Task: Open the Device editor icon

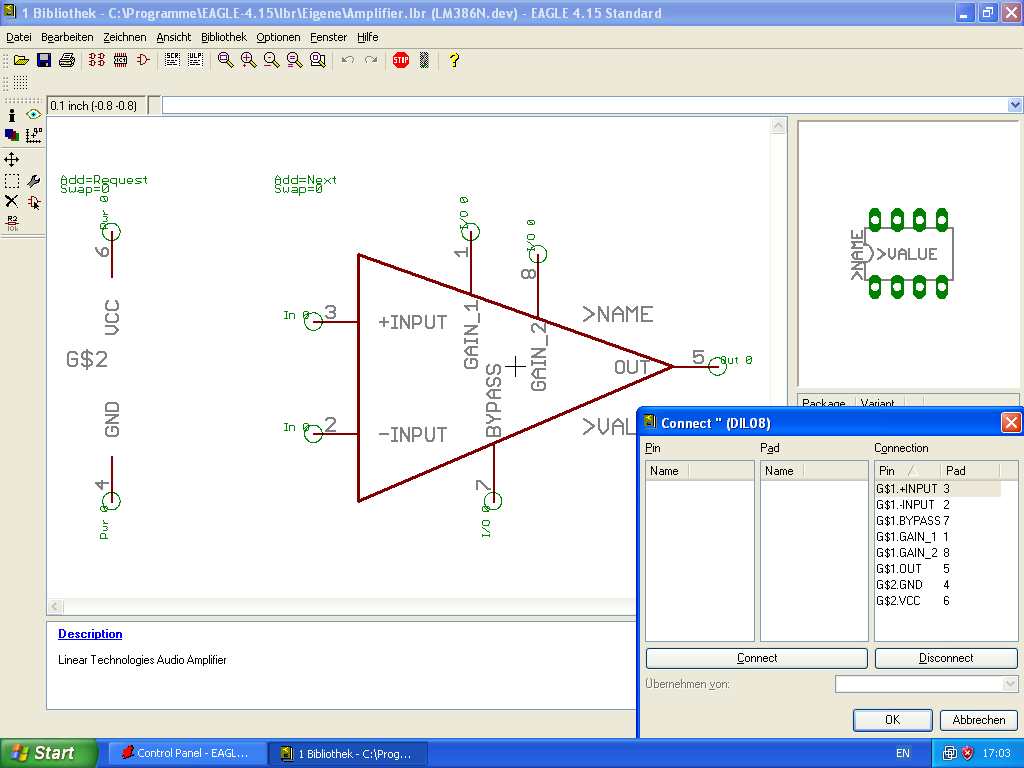Action: tap(97, 60)
